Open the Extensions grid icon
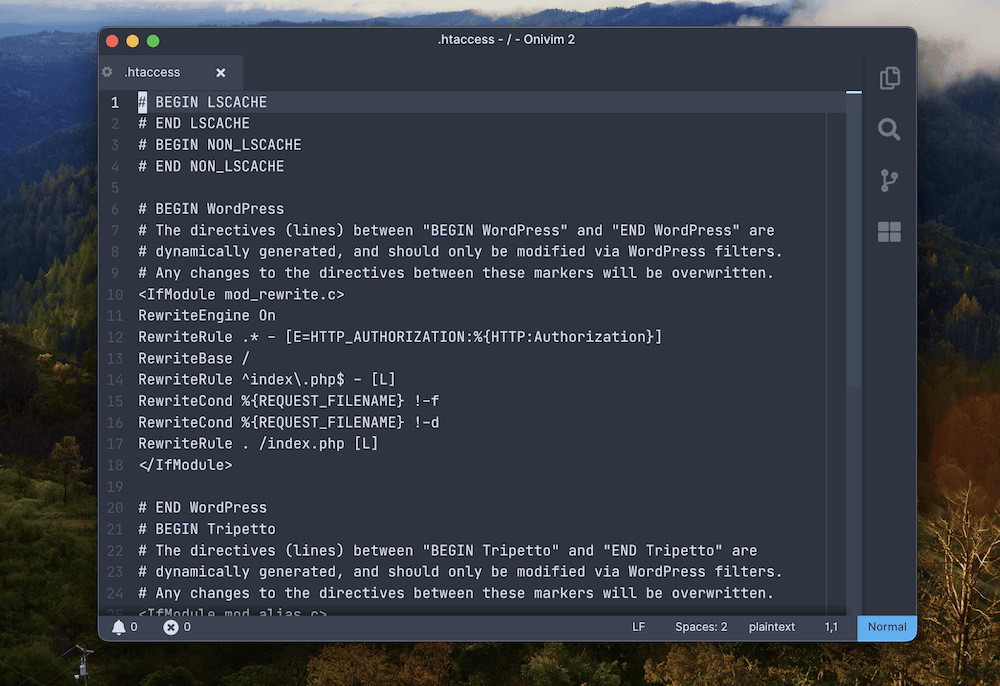This screenshot has width=1000, height=686. point(889,232)
